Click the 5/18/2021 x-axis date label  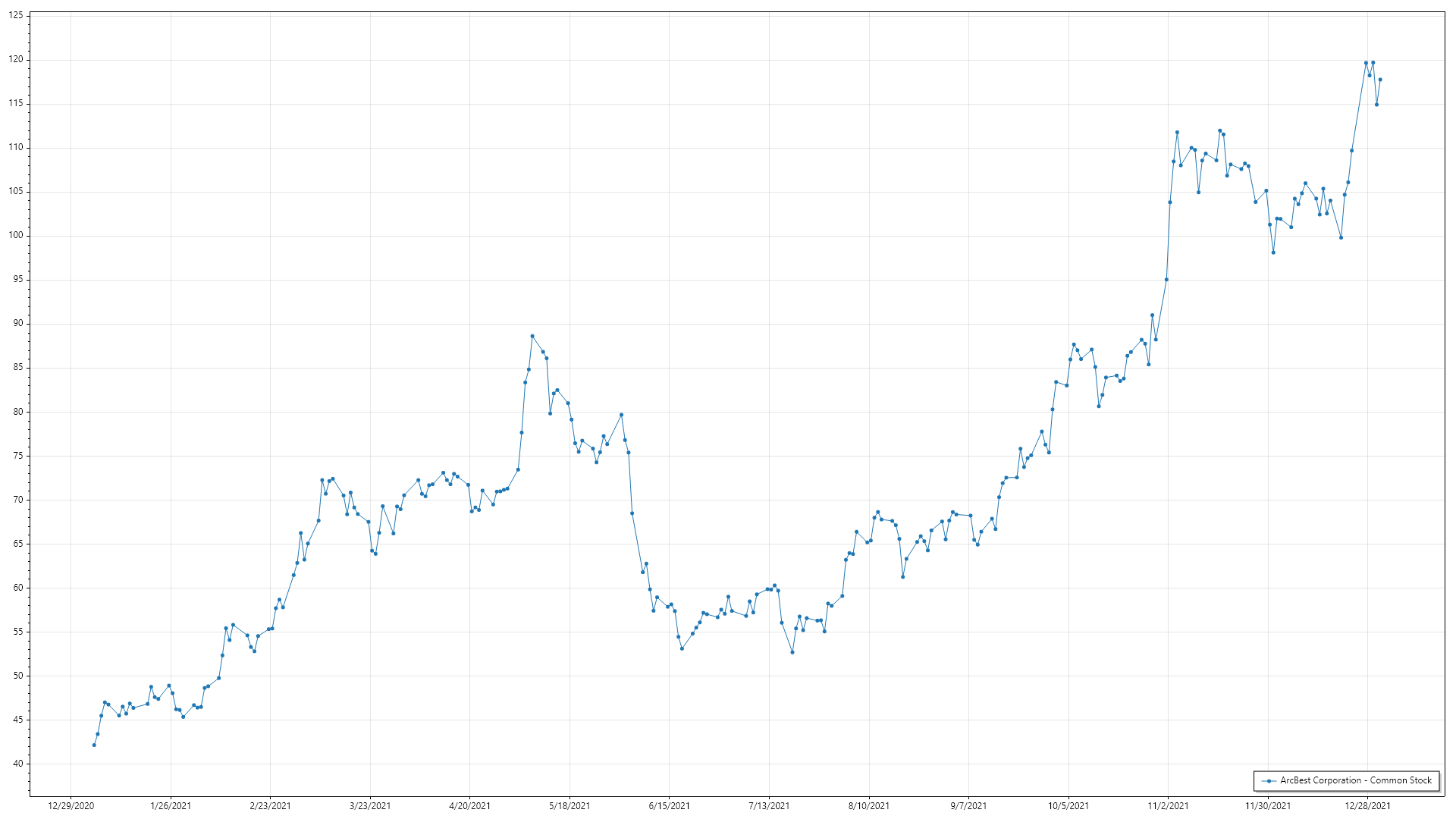(x=570, y=805)
